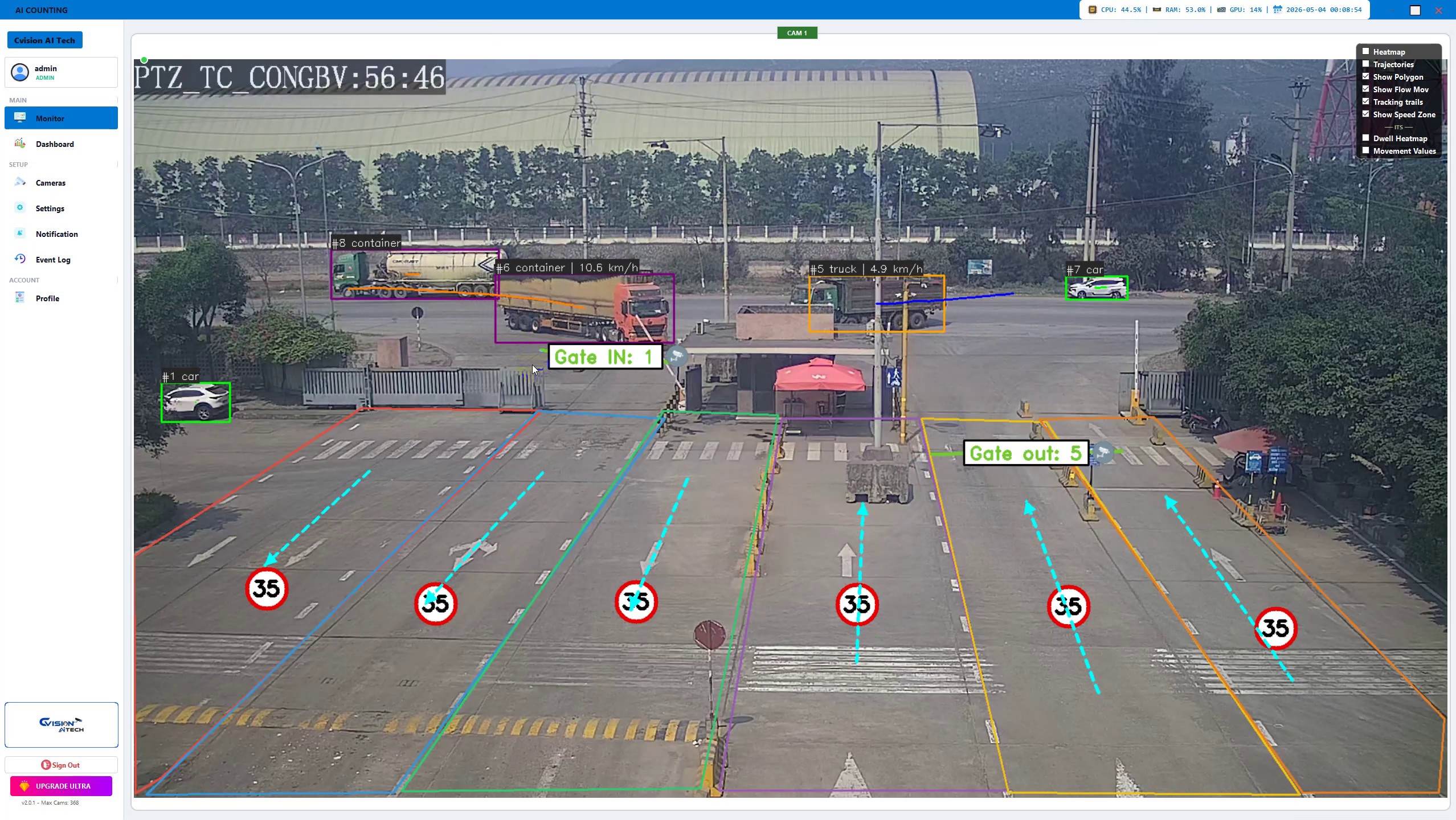
Task: Click the calendar icon beside the date
Action: [1277, 10]
